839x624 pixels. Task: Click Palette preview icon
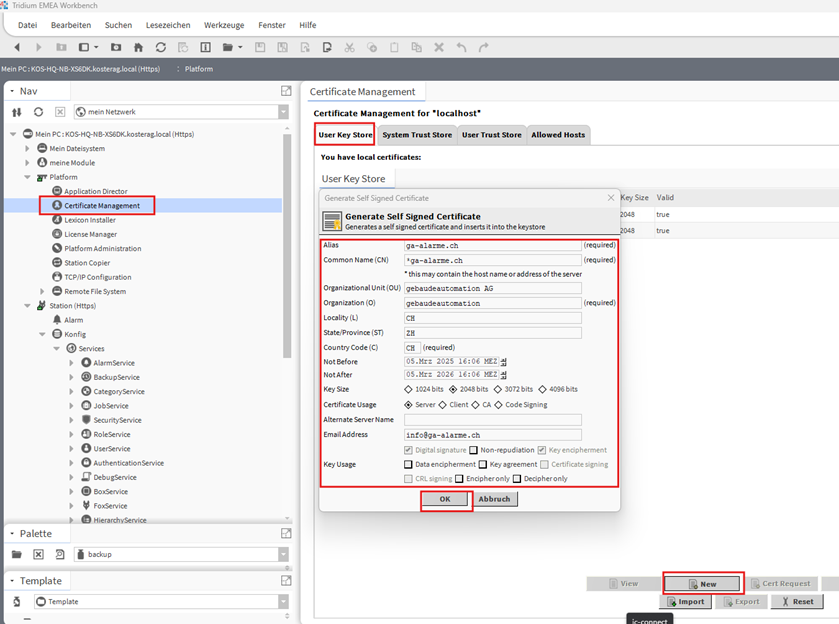(60, 554)
